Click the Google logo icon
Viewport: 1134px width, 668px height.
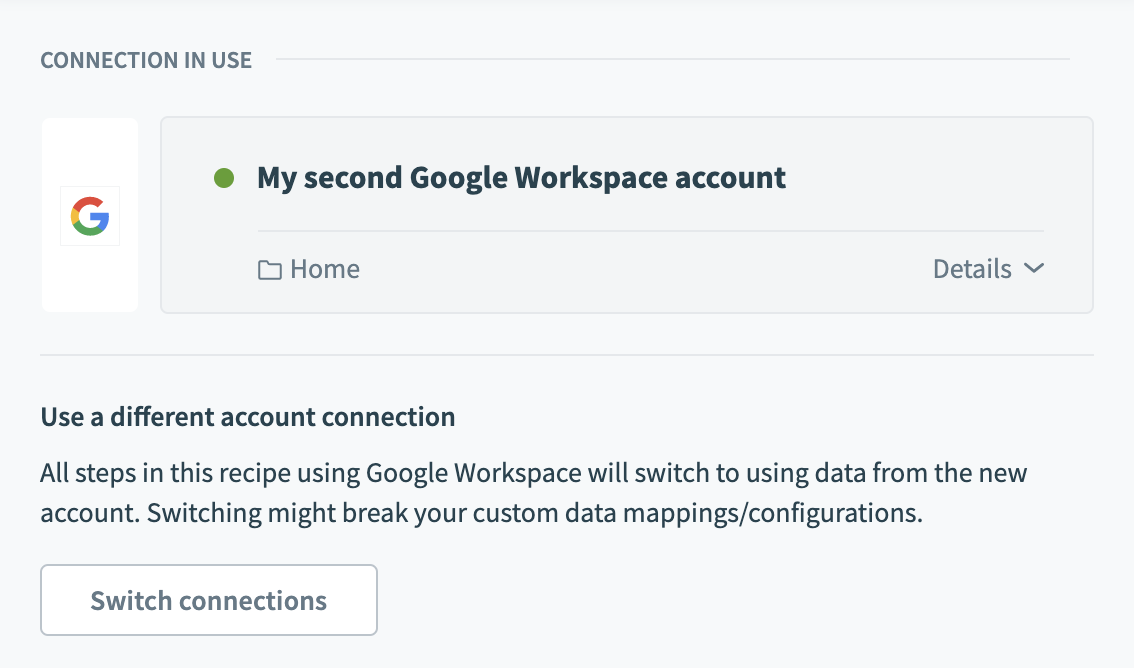(90, 216)
